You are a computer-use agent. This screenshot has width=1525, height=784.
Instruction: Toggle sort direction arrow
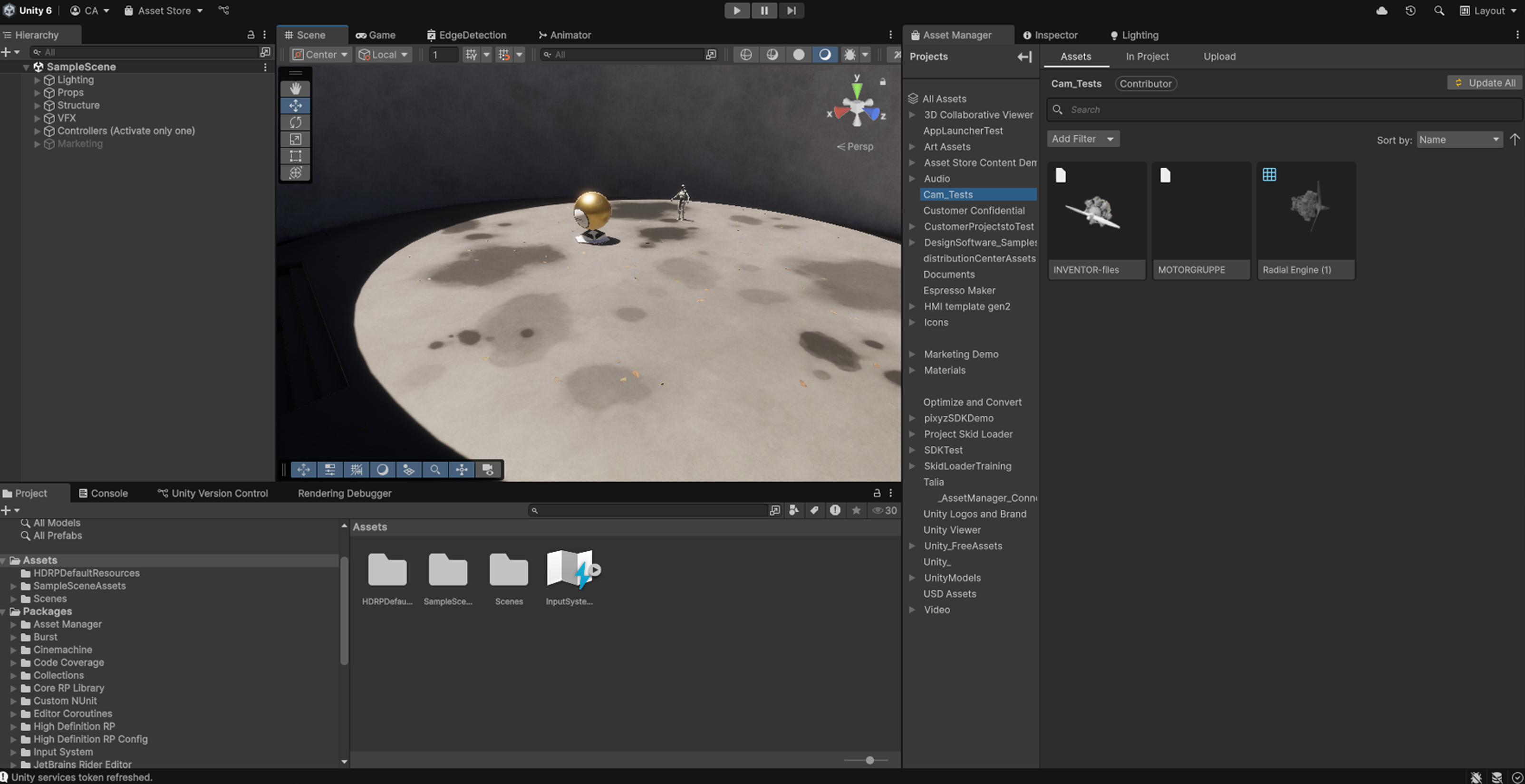[1515, 140]
